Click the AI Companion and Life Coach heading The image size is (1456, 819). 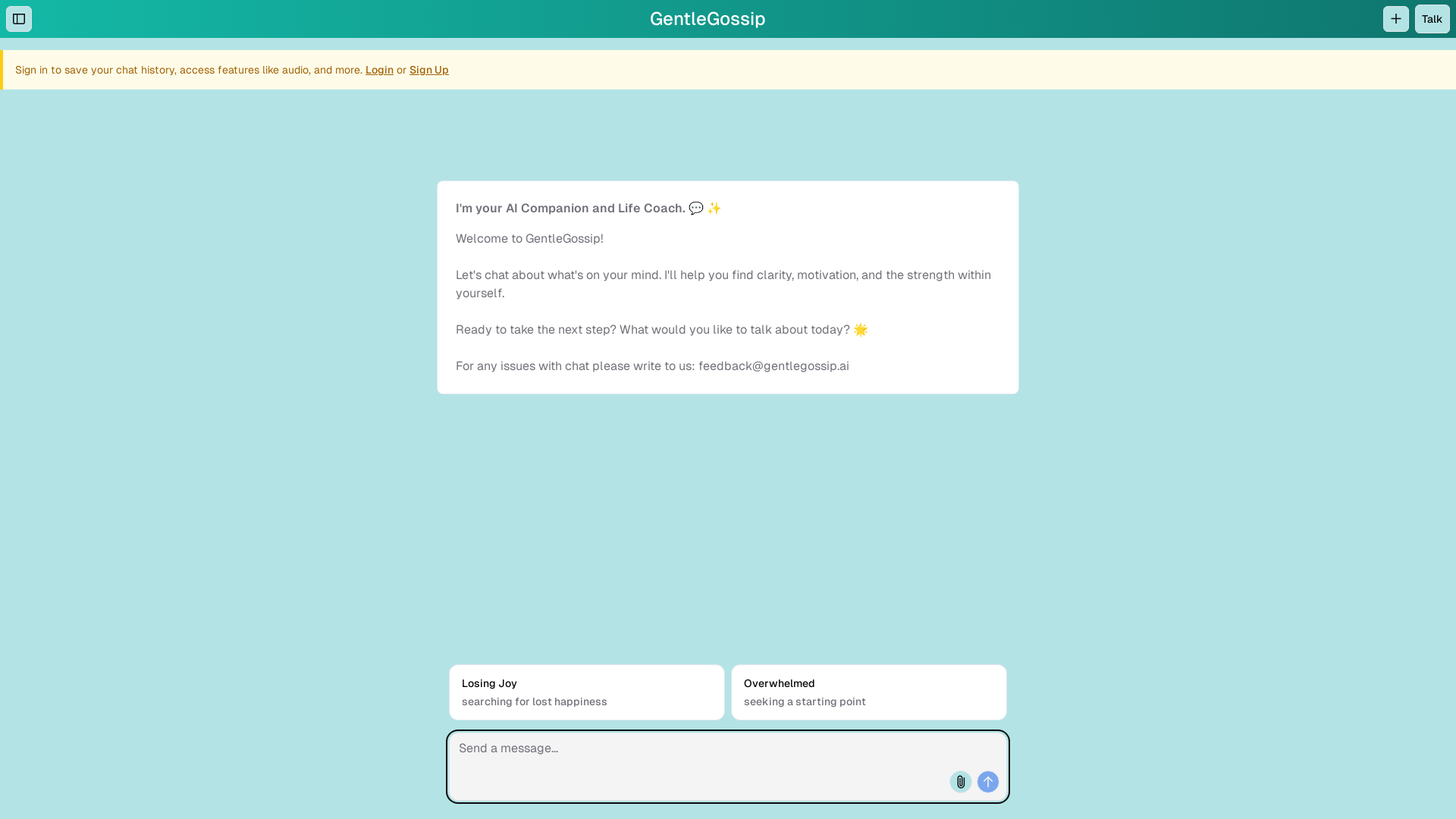pyautogui.click(x=588, y=209)
